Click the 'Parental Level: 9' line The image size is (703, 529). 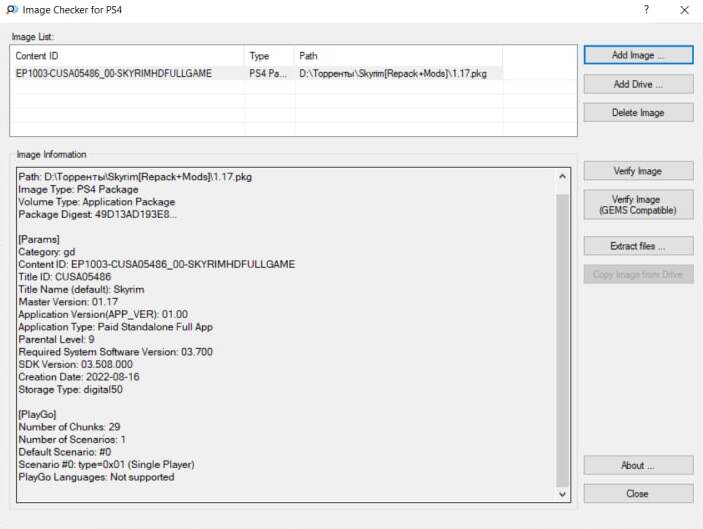[56, 339]
